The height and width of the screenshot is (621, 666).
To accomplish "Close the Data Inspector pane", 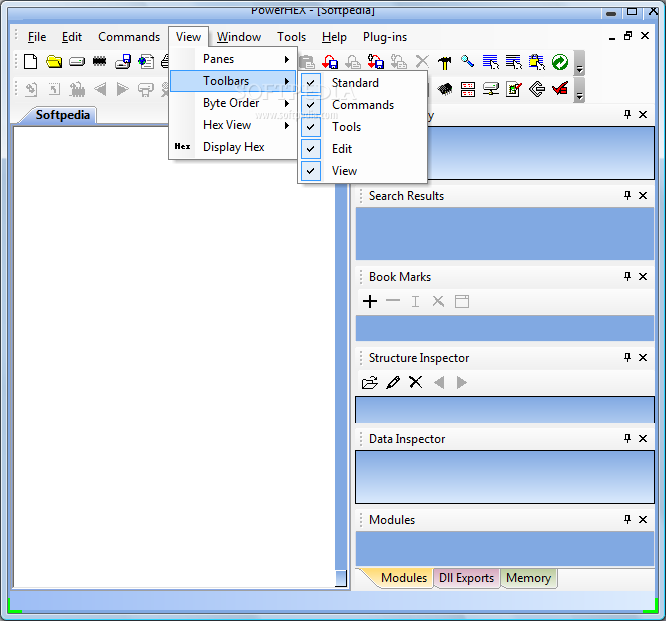I will [x=643, y=438].
